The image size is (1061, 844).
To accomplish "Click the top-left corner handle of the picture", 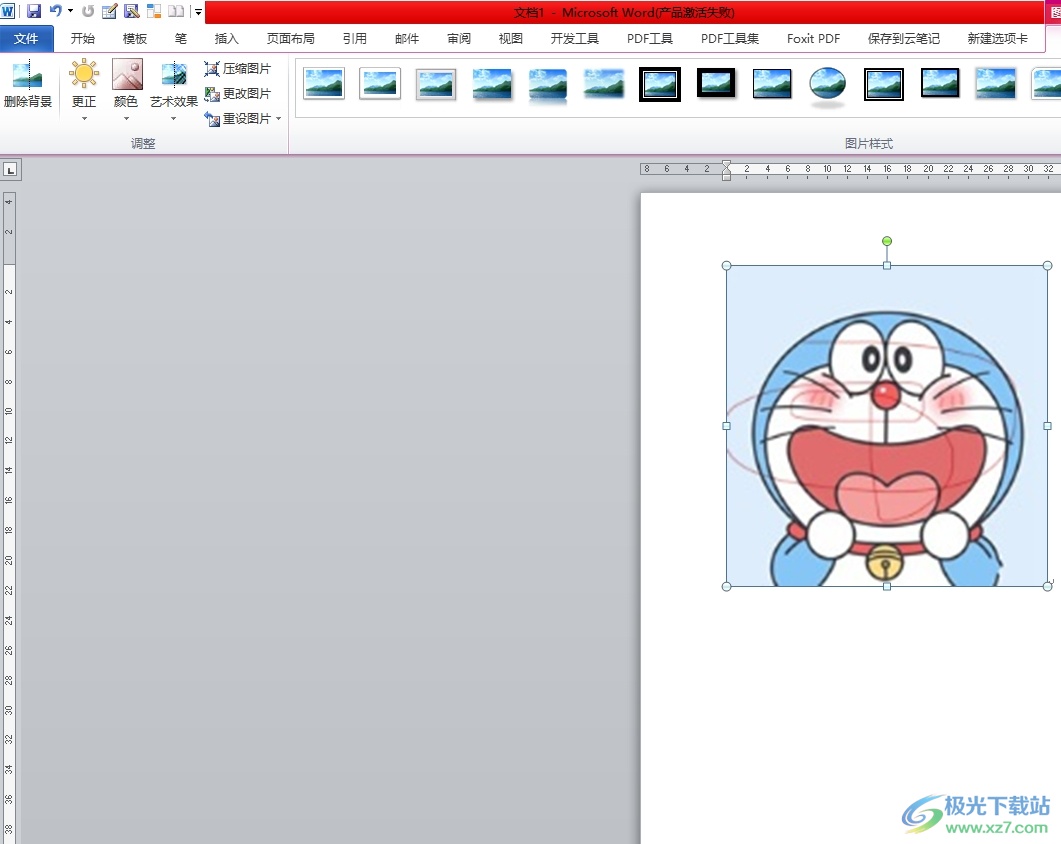I will coord(727,266).
